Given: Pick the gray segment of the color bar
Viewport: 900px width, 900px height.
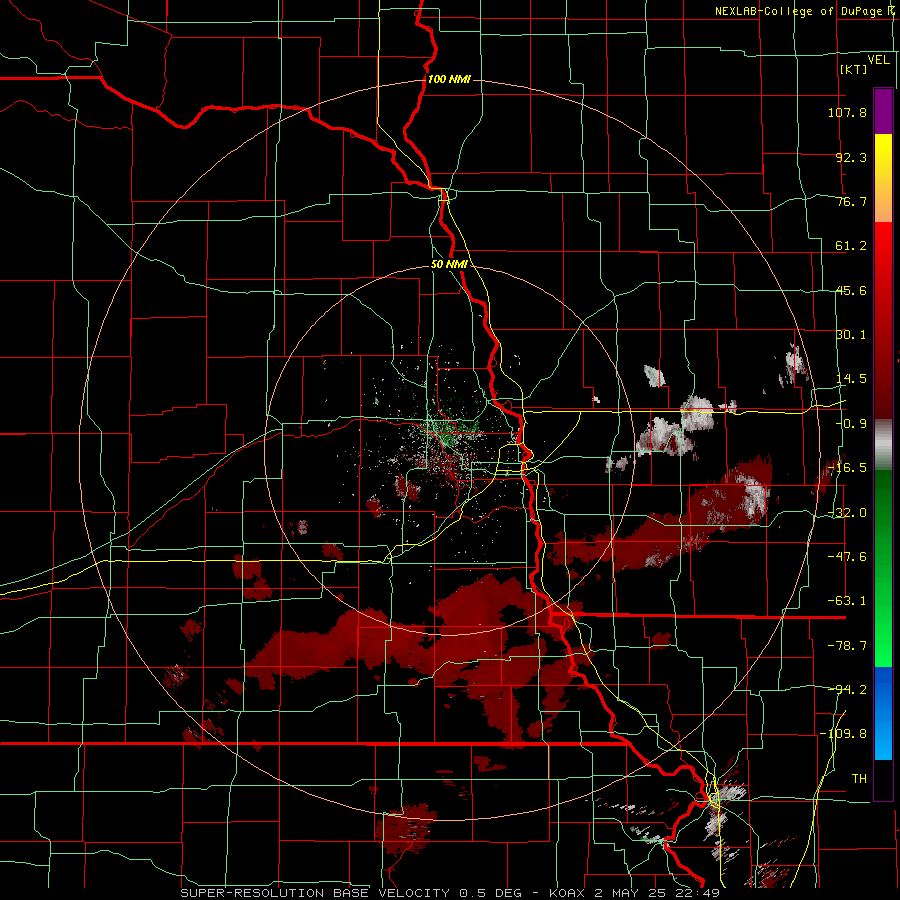Looking at the screenshot, I should 883,445.
